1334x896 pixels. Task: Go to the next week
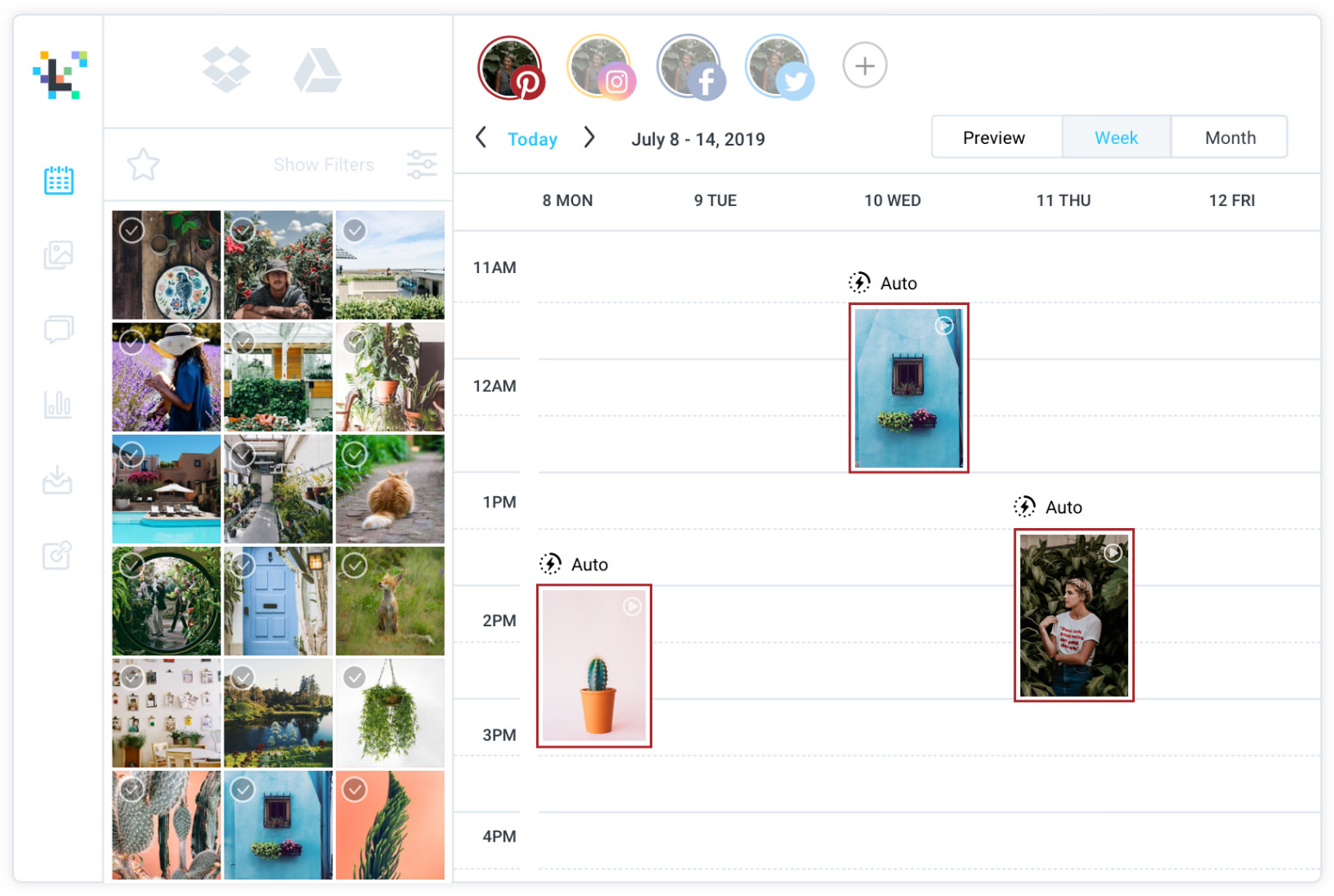pyautogui.click(x=589, y=137)
